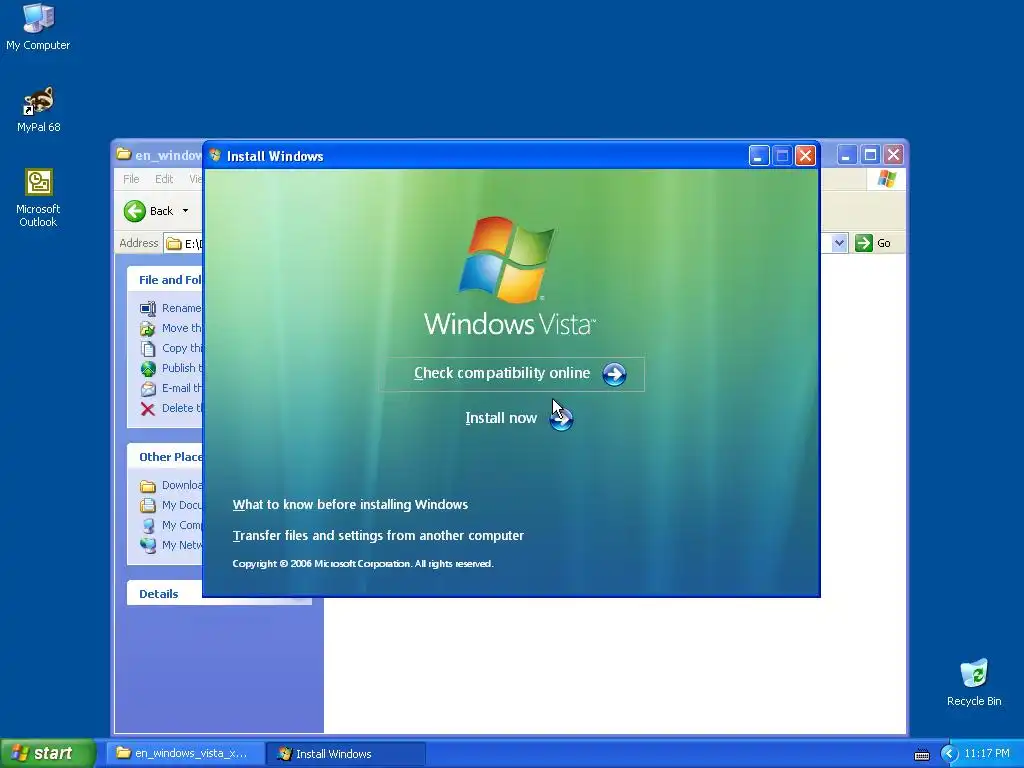1024x768 pixels.
Task: Click the red Delete X icon
Action: 148,409
